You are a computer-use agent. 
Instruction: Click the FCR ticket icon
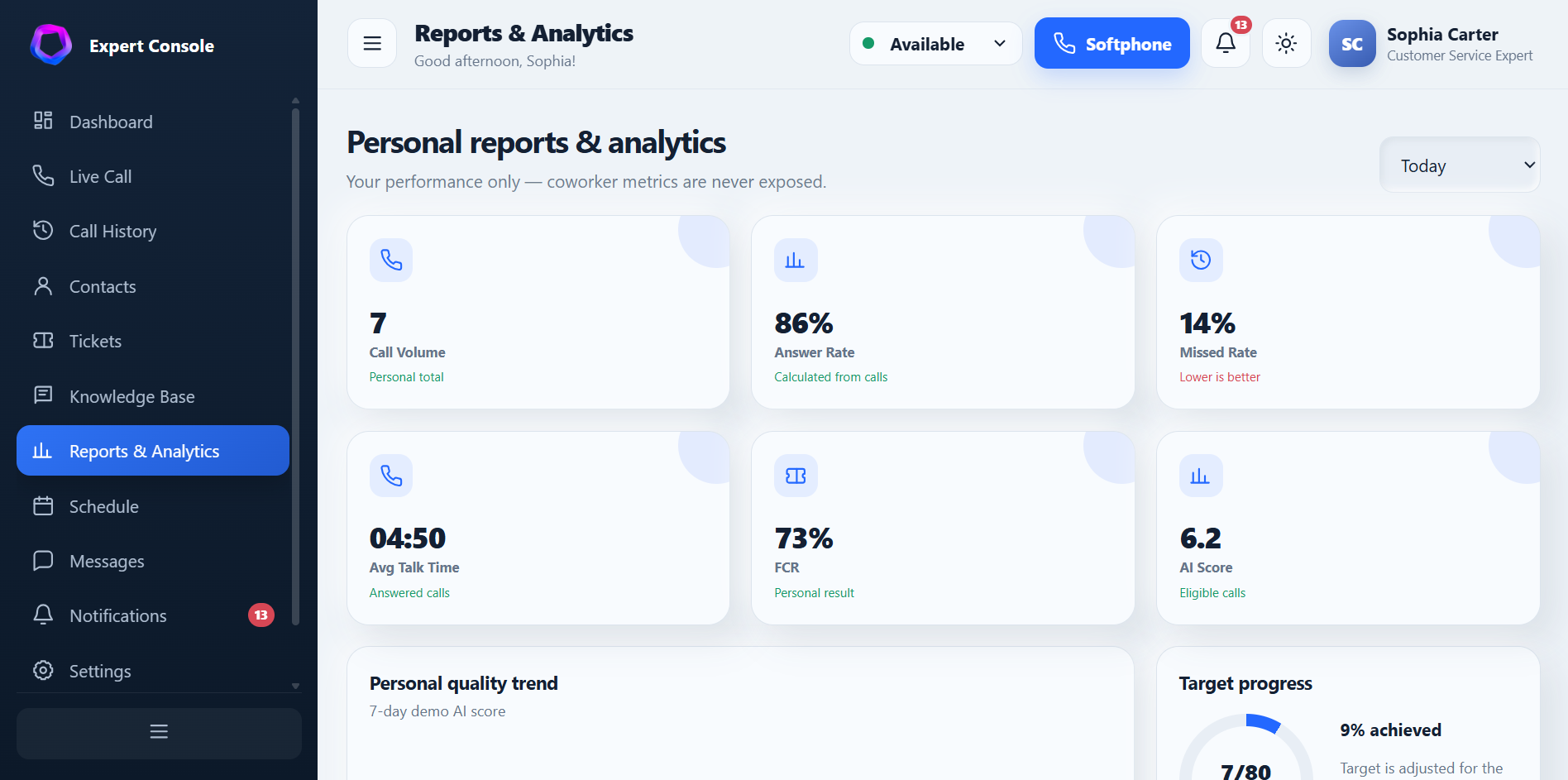click(796, 476)
